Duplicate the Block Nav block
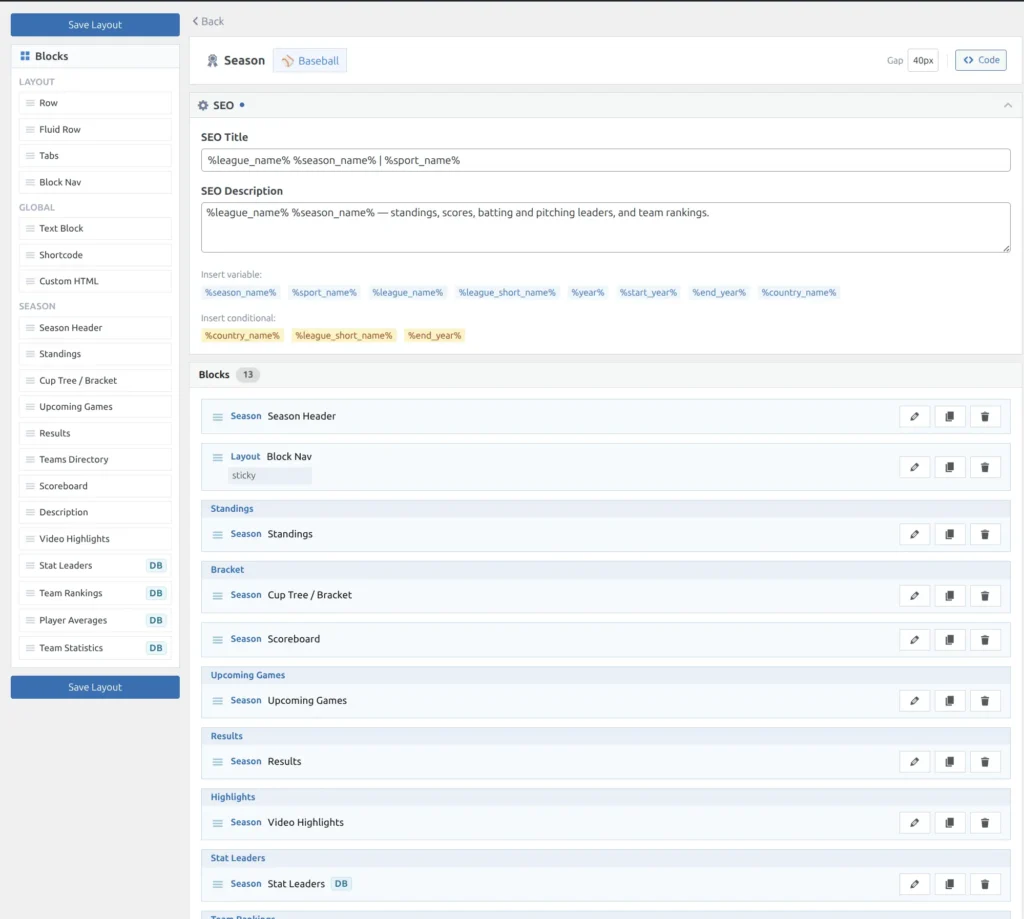The width and height of the screenshot is (1024, 919). 950,467
